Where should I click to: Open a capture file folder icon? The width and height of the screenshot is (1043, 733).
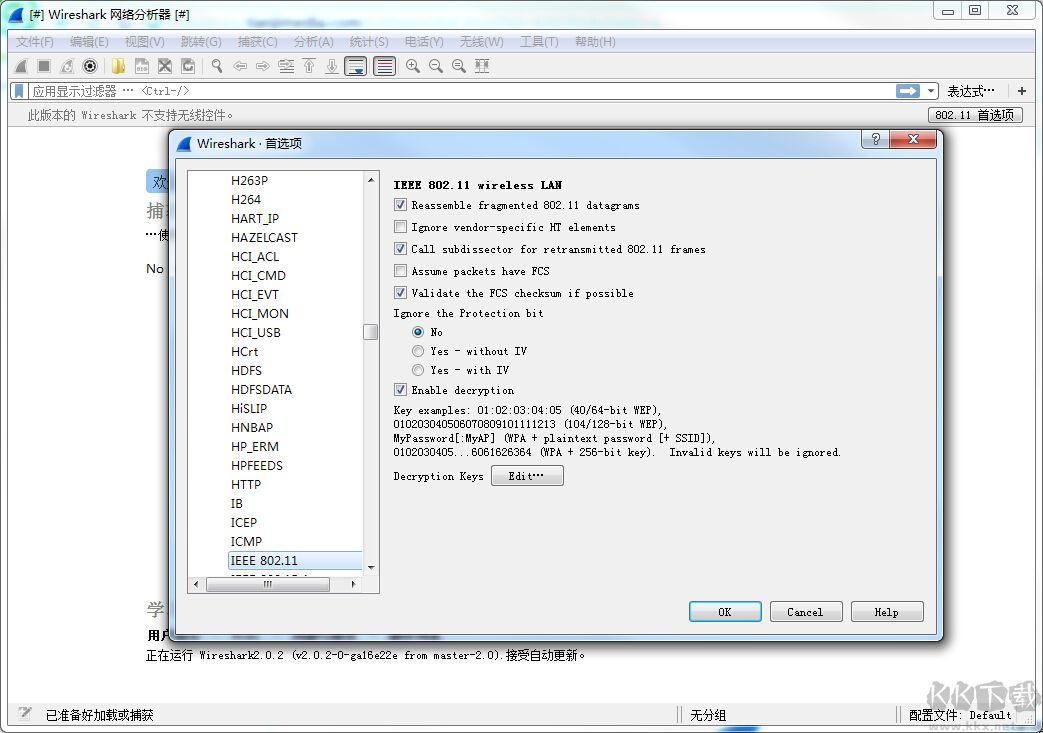pos(118,66)
